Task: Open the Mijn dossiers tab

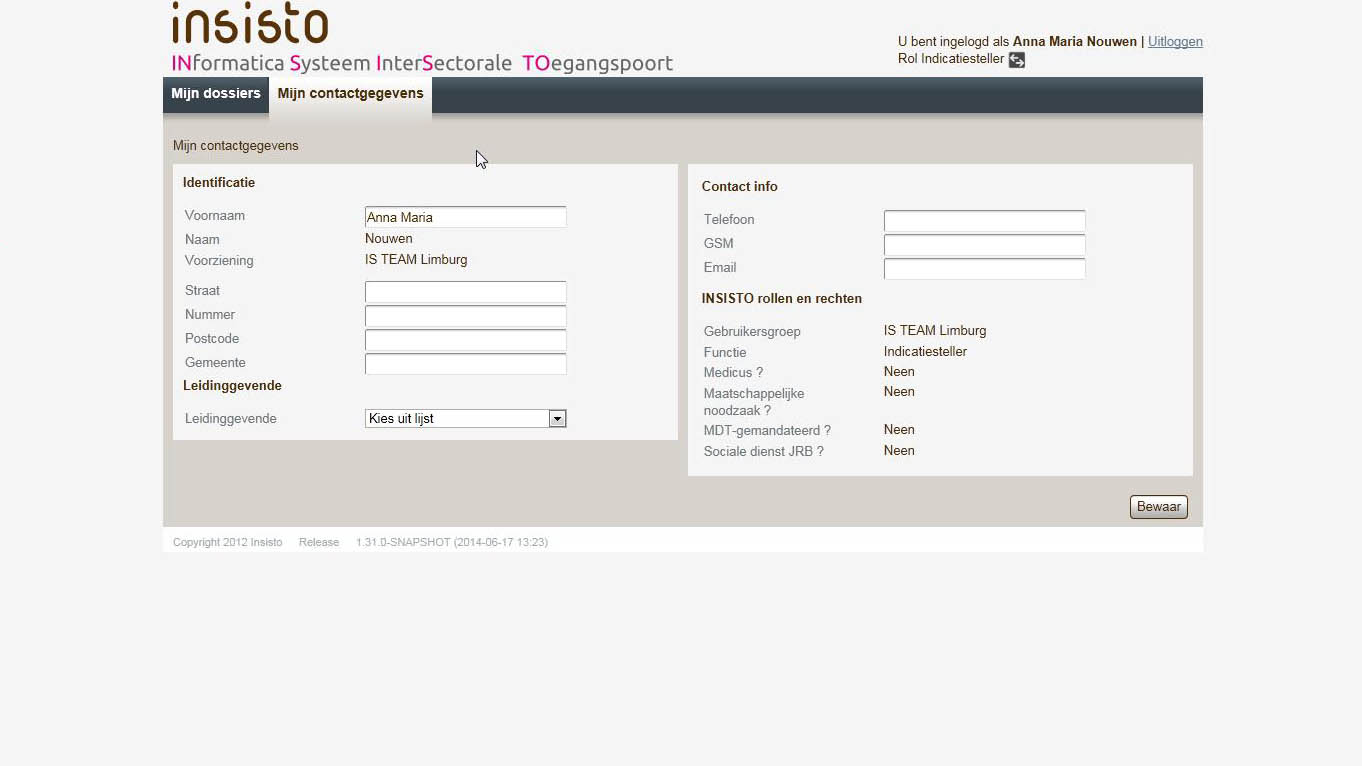Action: [x=216, y=94]
